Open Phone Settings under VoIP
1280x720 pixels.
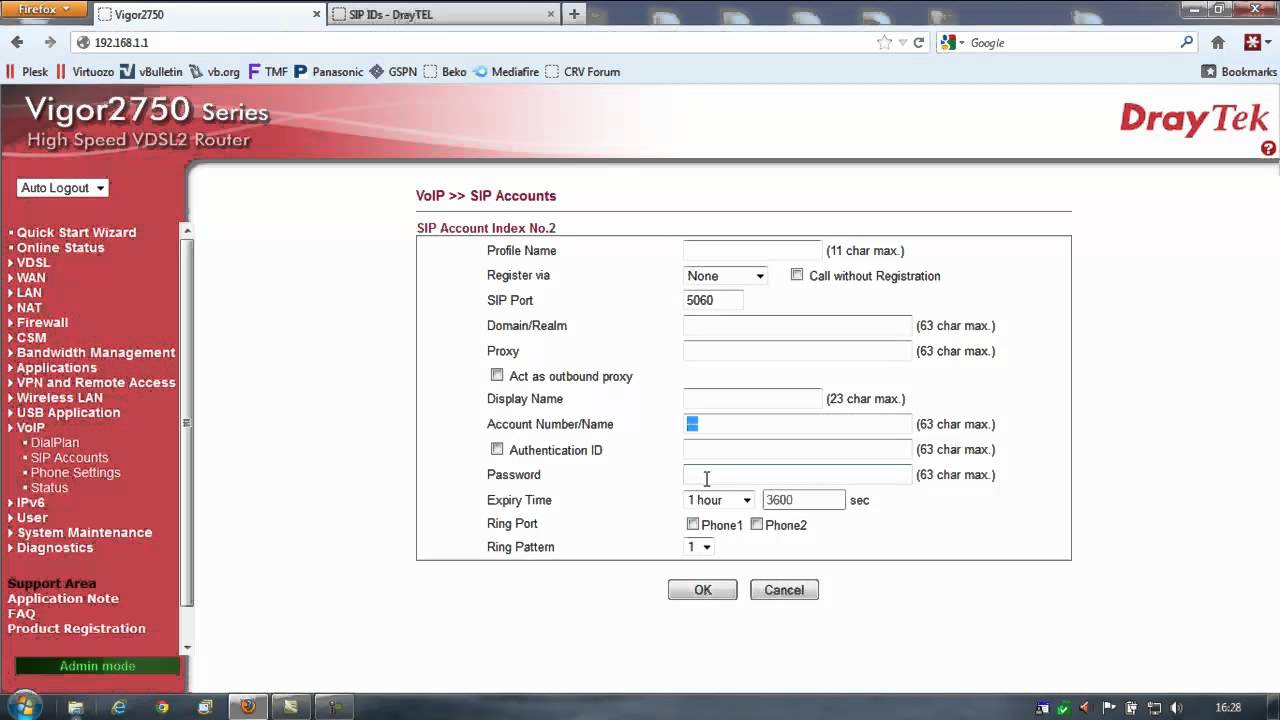[x=75, y=473]
